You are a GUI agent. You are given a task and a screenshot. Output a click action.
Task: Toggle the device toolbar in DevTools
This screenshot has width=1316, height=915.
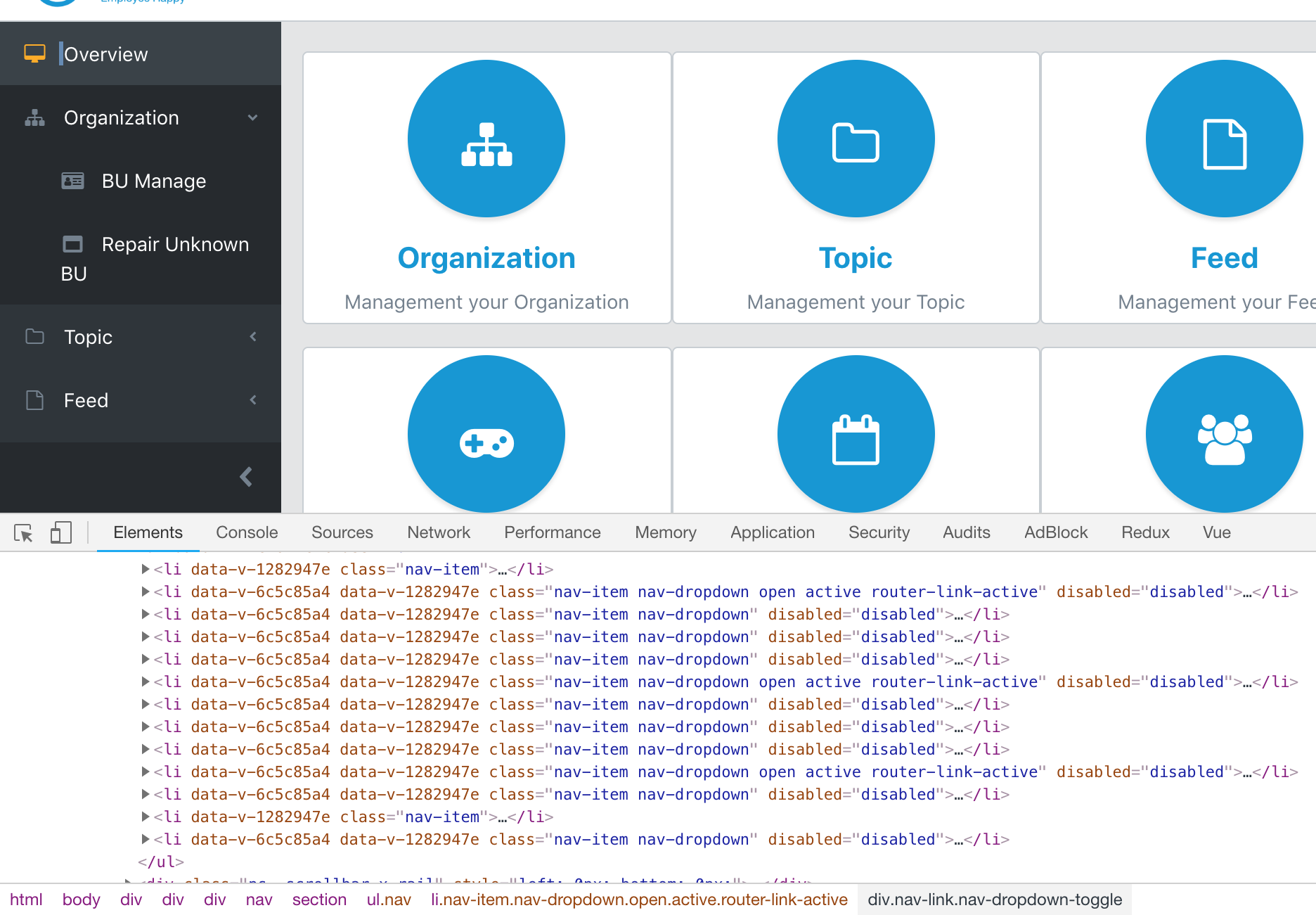tap(61, 533)
